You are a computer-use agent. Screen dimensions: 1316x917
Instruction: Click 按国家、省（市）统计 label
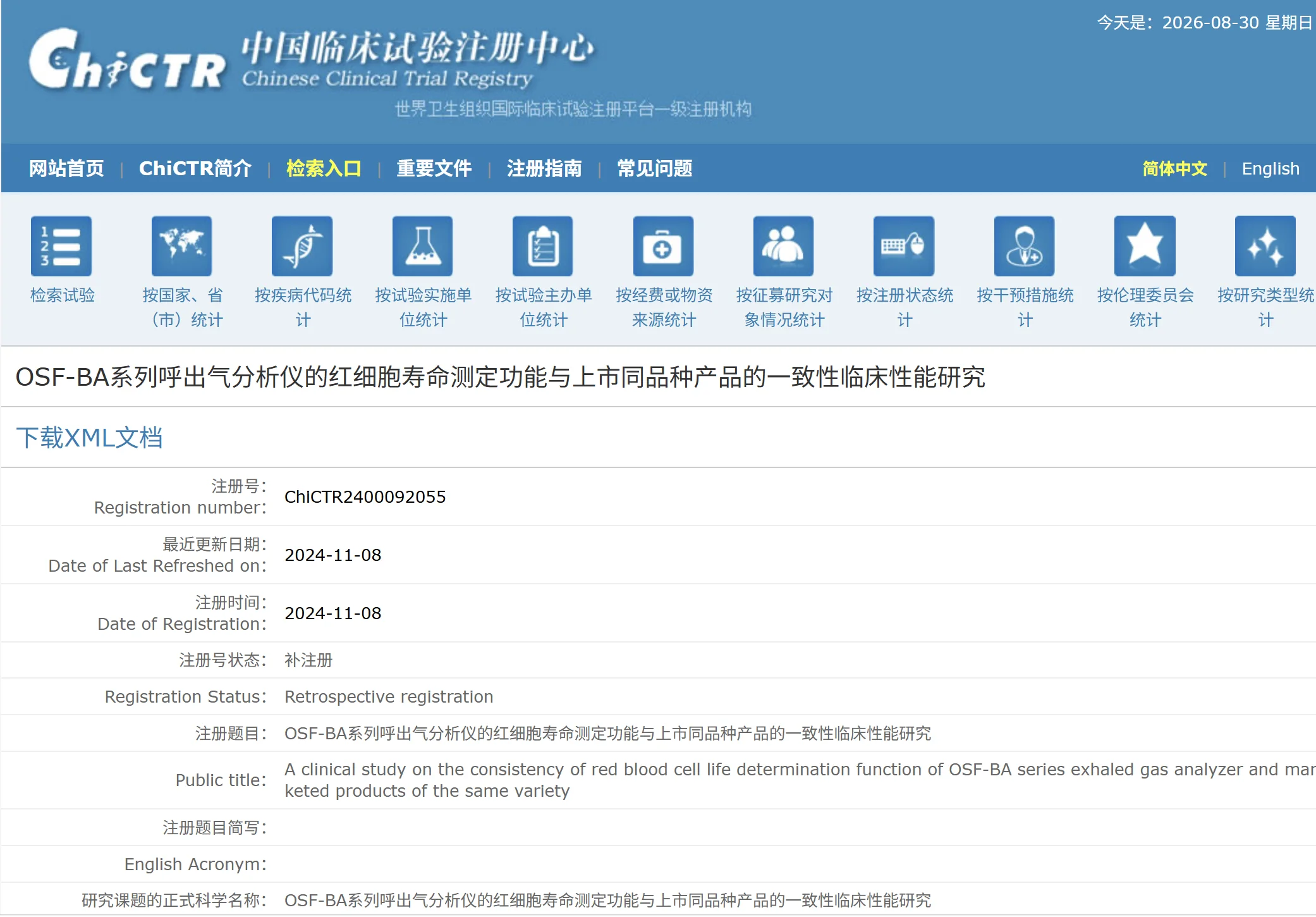click(183, 307)
